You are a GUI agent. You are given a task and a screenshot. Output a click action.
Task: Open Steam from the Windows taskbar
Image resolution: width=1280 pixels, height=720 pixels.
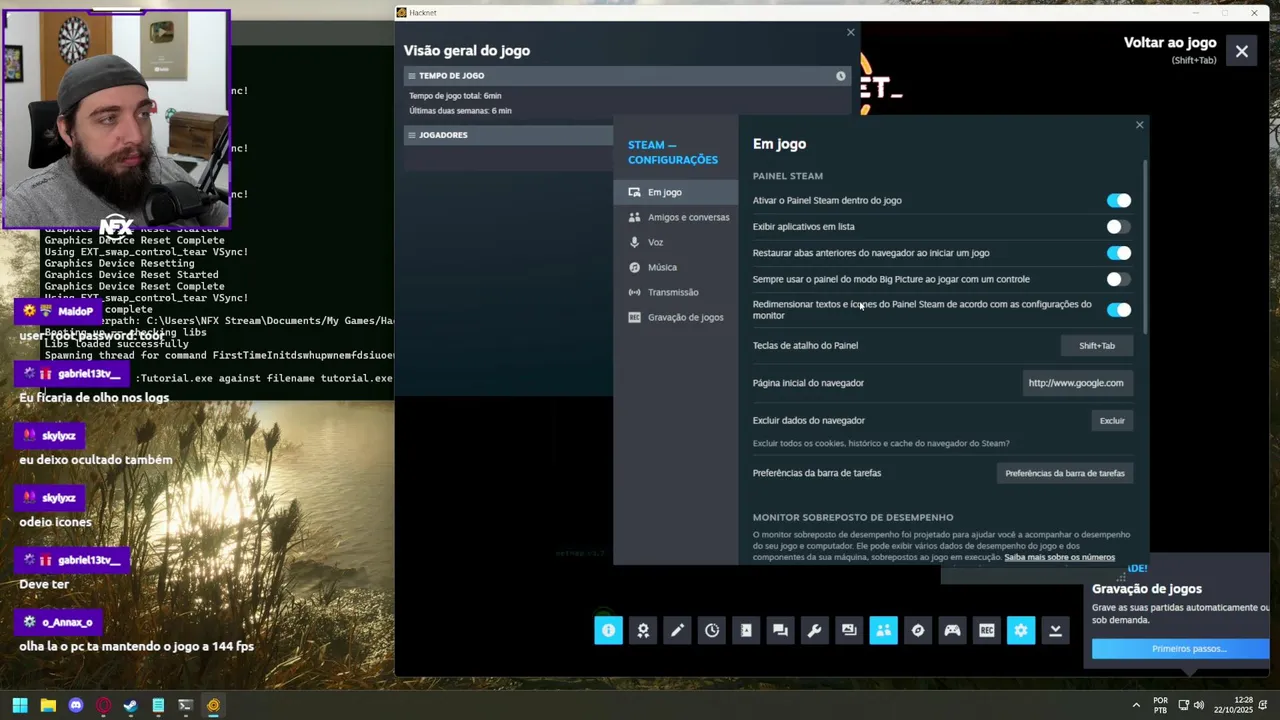(130, 705)
